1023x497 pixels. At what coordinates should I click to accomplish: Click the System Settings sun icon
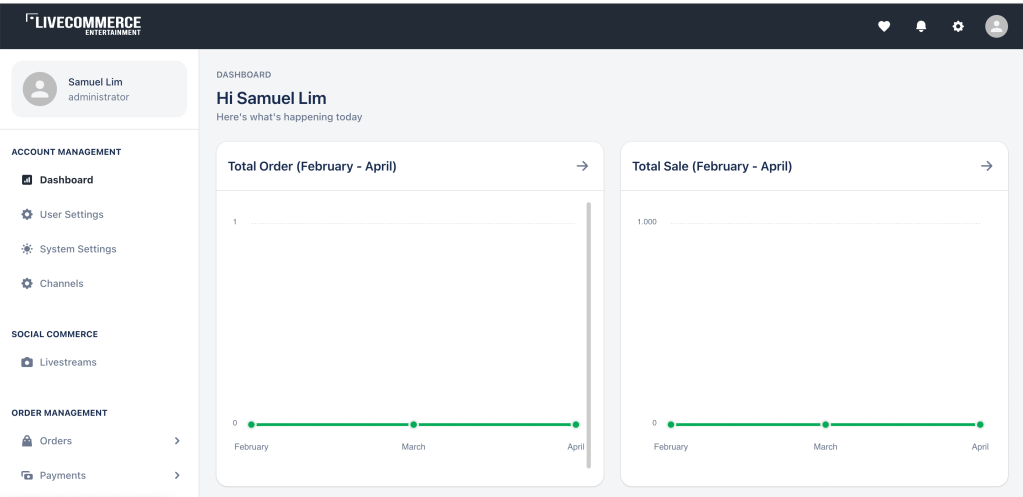pyautogui.click(x=27, y=249)
